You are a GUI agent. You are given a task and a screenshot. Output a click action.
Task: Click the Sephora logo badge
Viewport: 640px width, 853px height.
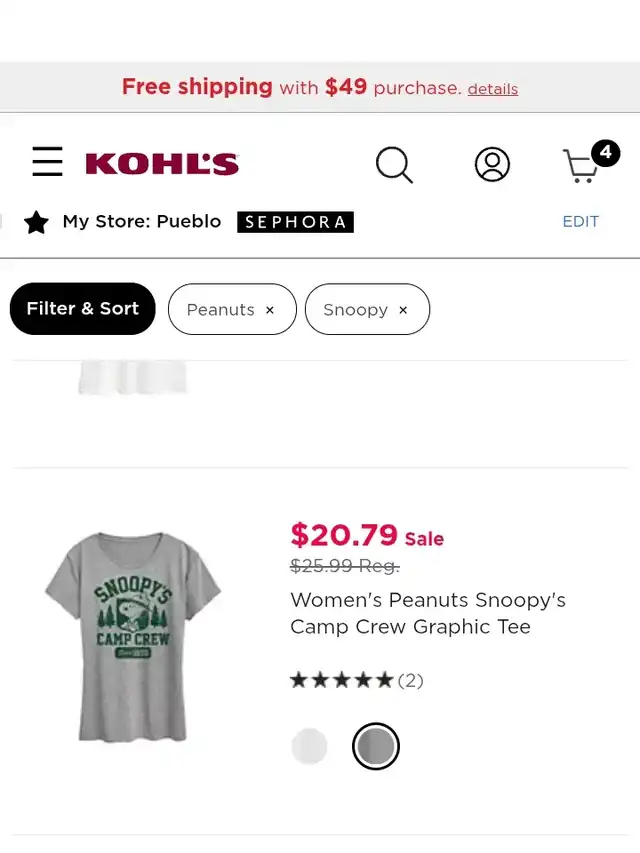coord(295,222)
